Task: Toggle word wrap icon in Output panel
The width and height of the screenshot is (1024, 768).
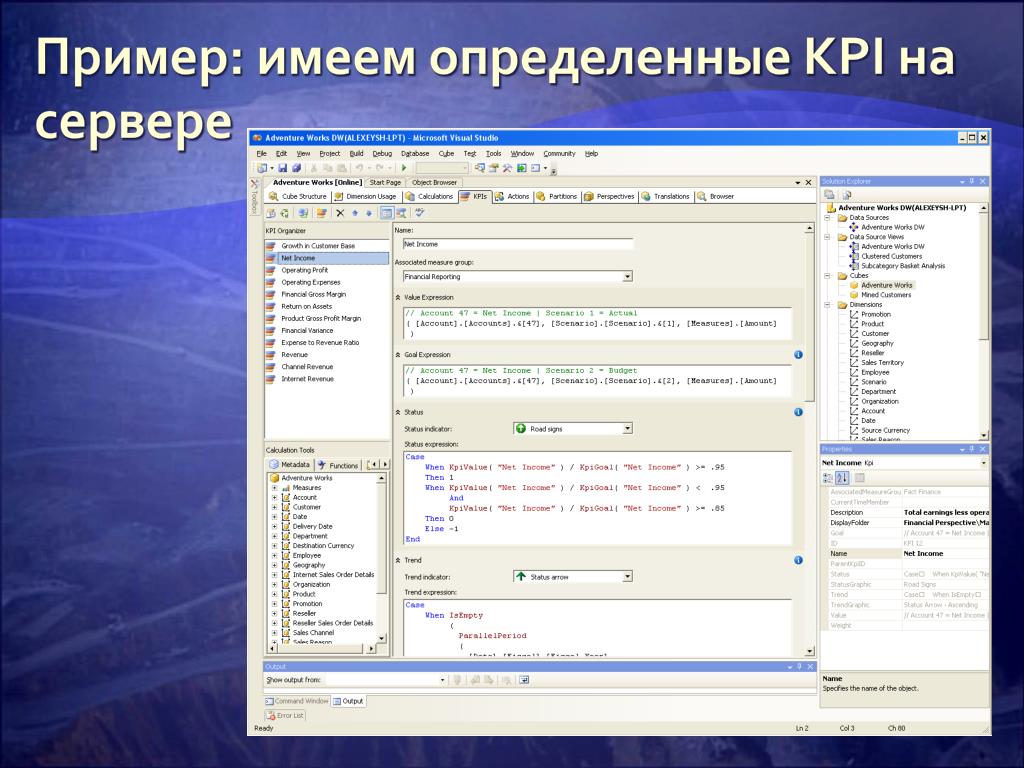Action: point(524,680)
